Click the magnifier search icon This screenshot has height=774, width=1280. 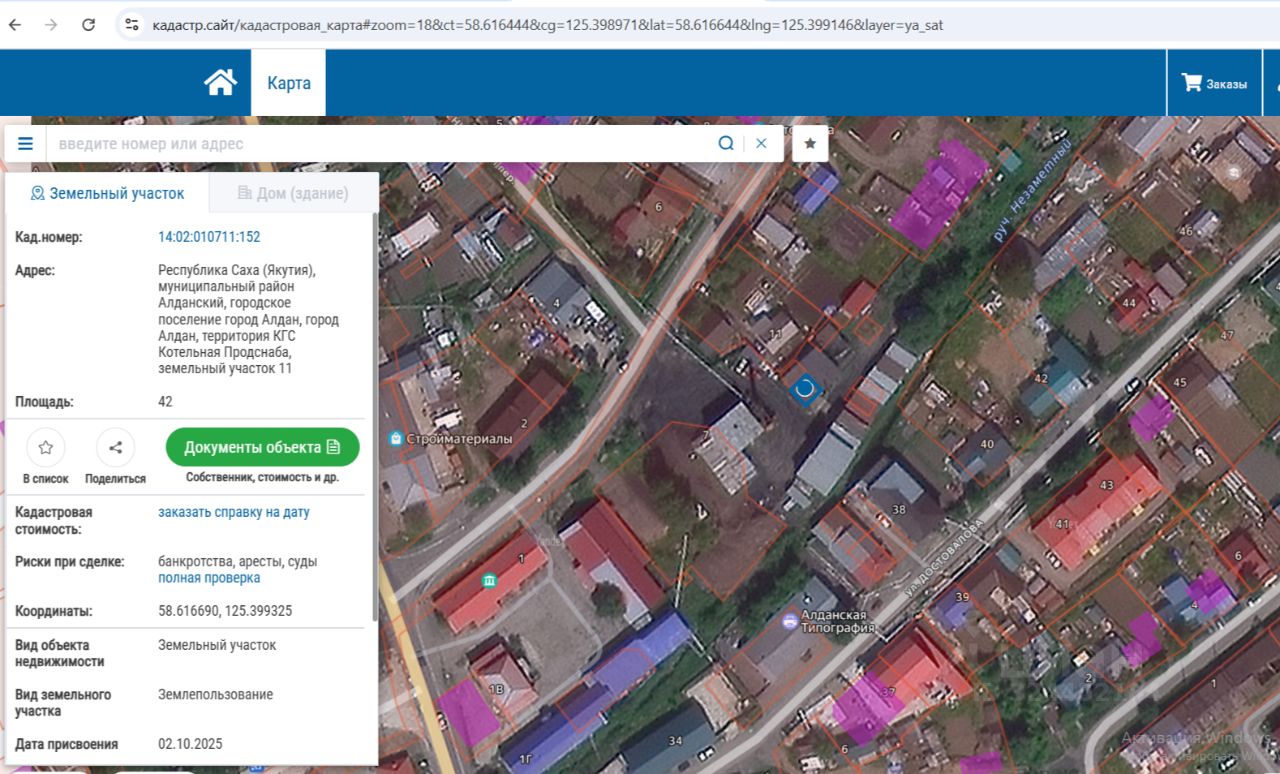pyautogui.click(x=726, y=143)
